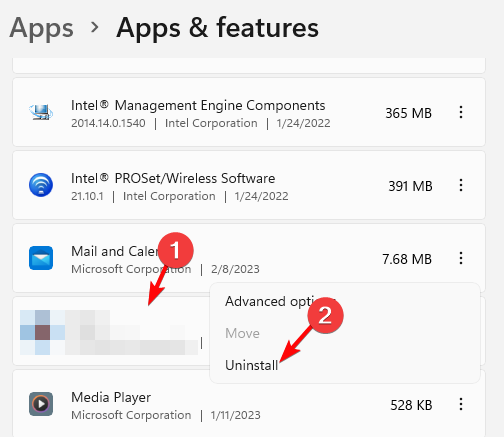Click the breadcrumb chevron after Apps
504x437 pixels.
95,27
